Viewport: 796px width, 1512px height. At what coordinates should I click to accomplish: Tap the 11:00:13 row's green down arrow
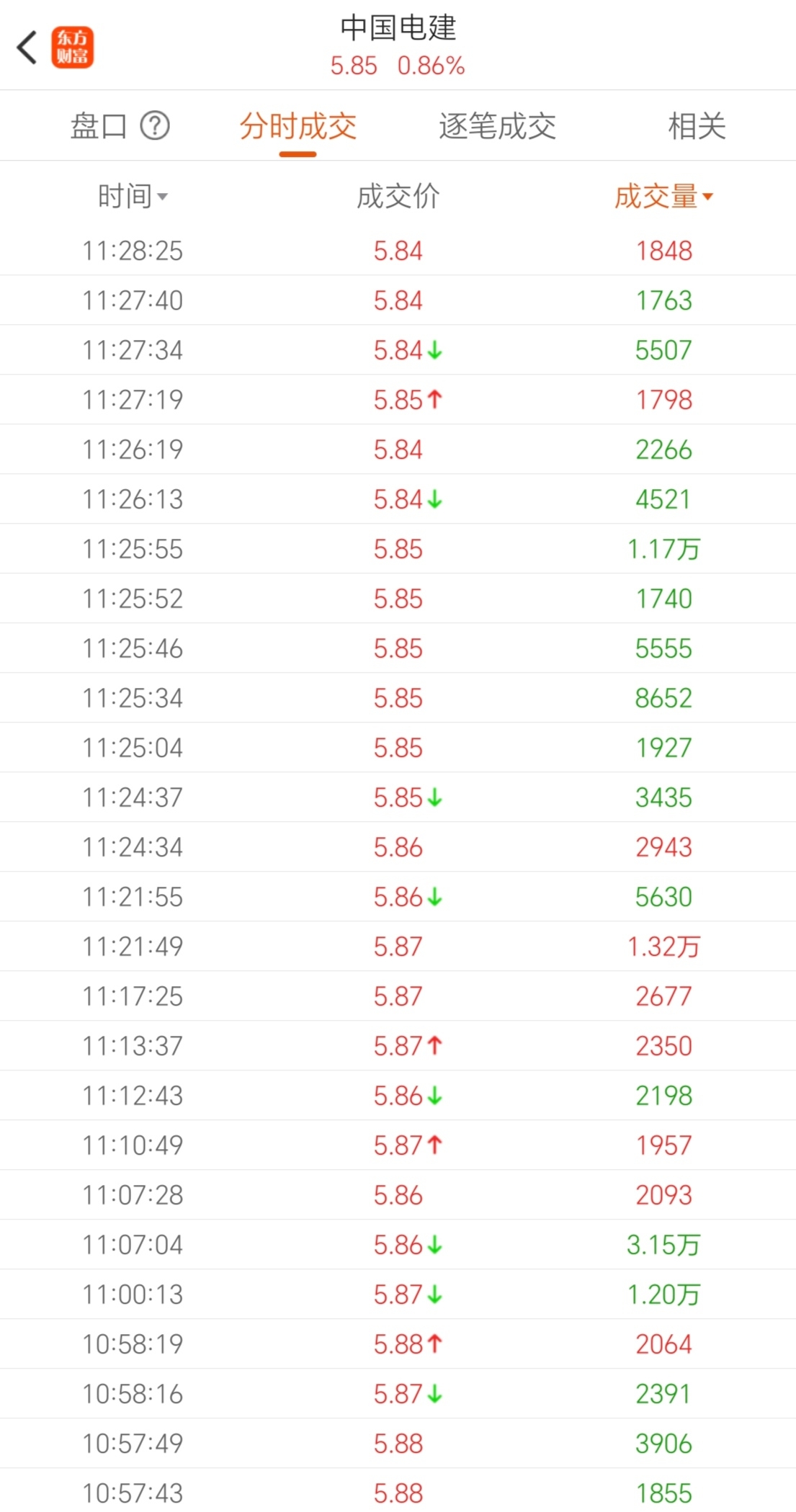coord(434,1294)
